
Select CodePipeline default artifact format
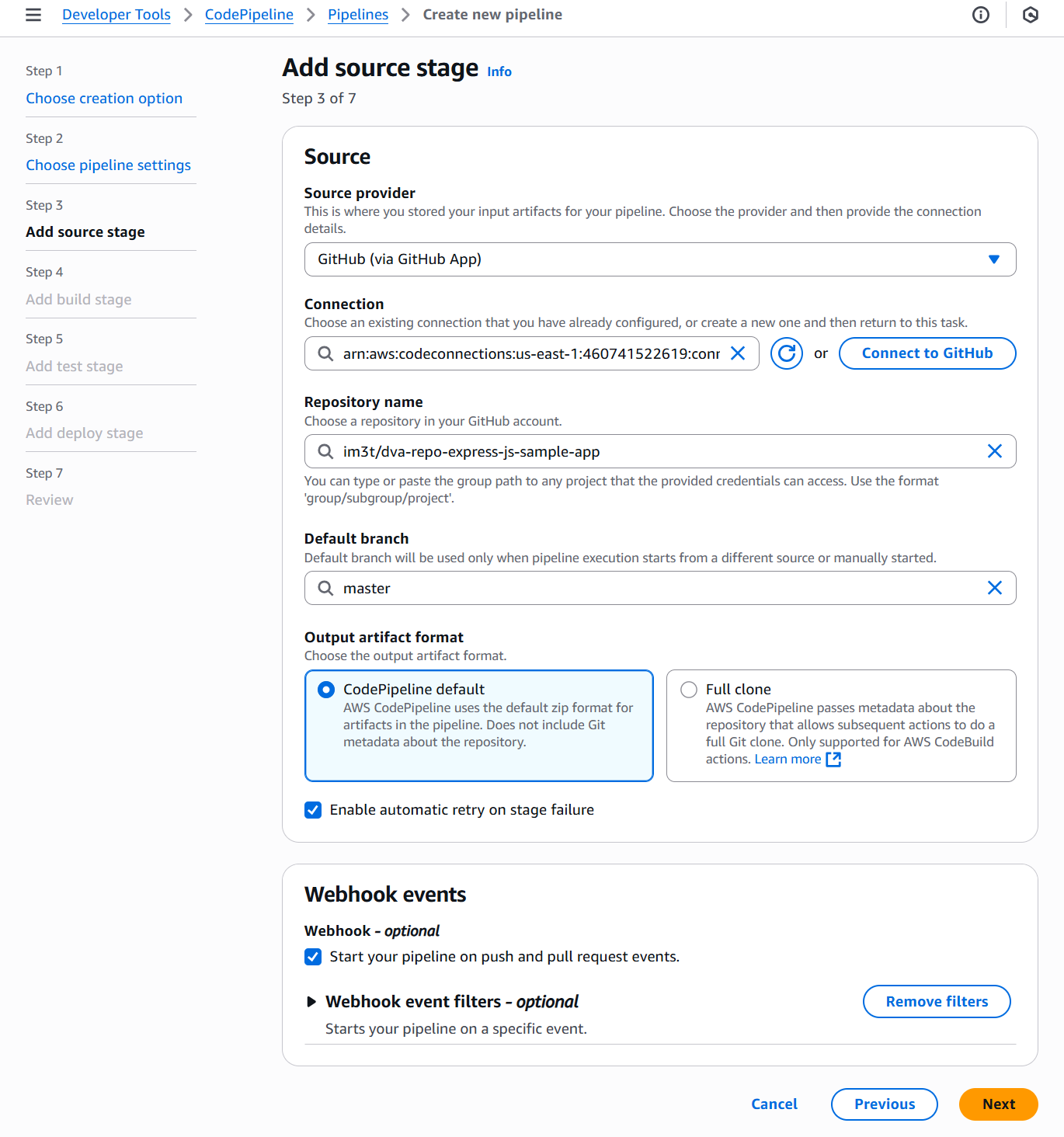[327, 690]
